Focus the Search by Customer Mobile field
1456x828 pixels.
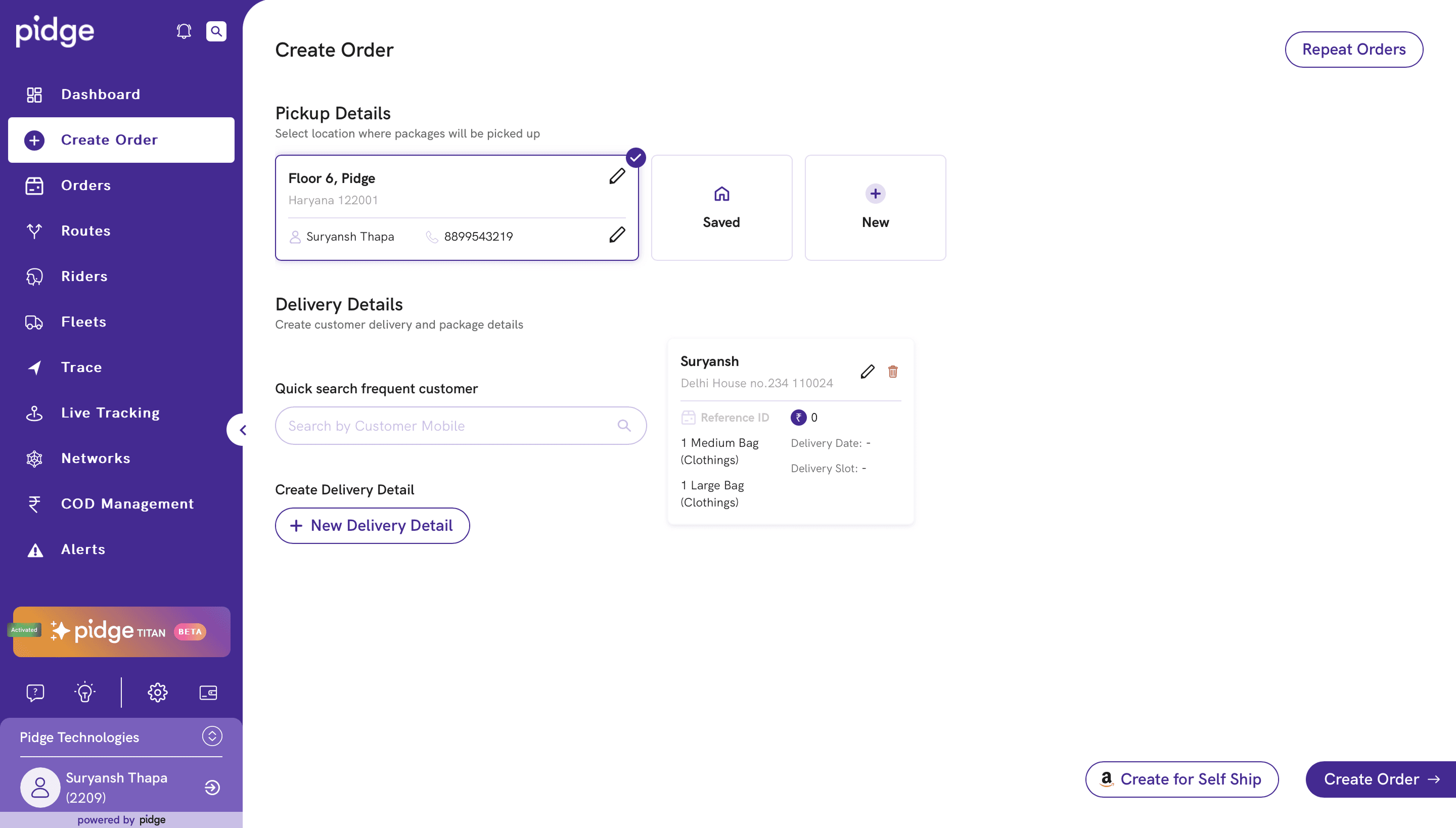click(x=449, y=426)
